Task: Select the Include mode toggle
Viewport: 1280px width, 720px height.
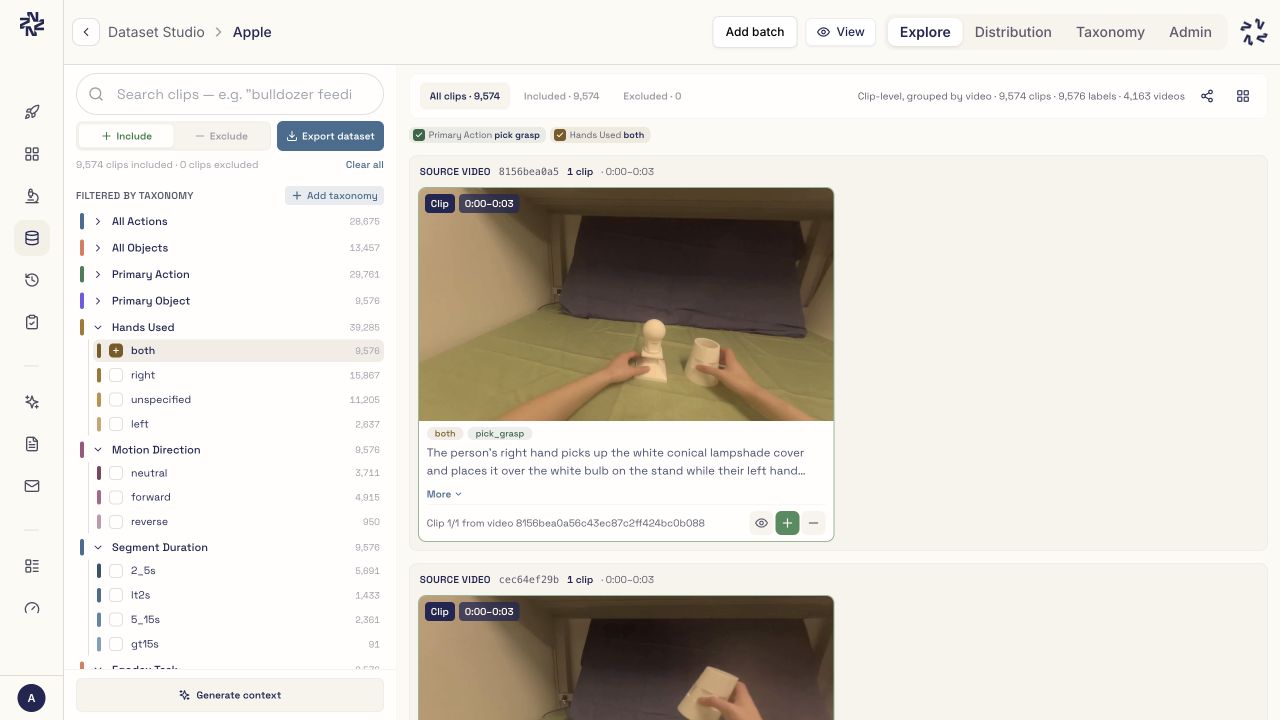Action: (126, 136)
